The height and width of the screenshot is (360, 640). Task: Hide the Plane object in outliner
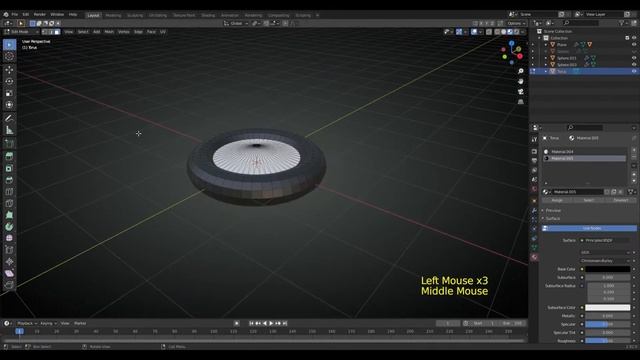634,44
